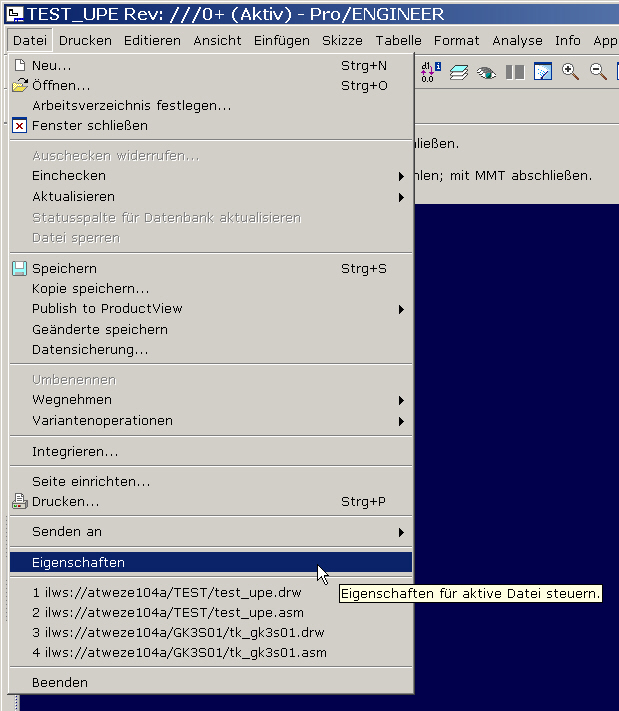Open the Format menu
Viewport: 619px width, 711px height.
click(457, 41)
